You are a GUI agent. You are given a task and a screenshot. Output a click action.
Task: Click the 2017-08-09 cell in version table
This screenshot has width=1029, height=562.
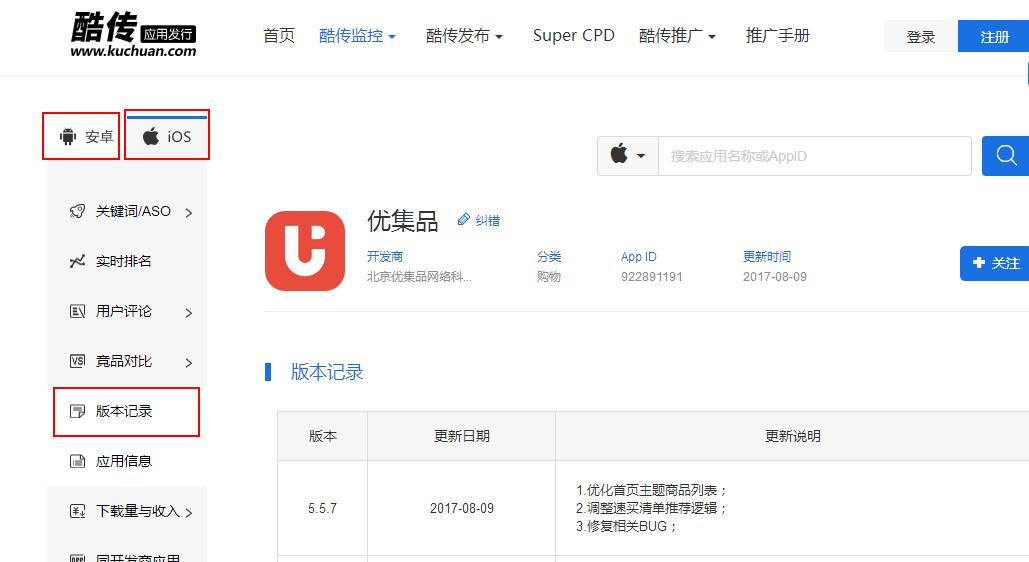pos(461,508)
